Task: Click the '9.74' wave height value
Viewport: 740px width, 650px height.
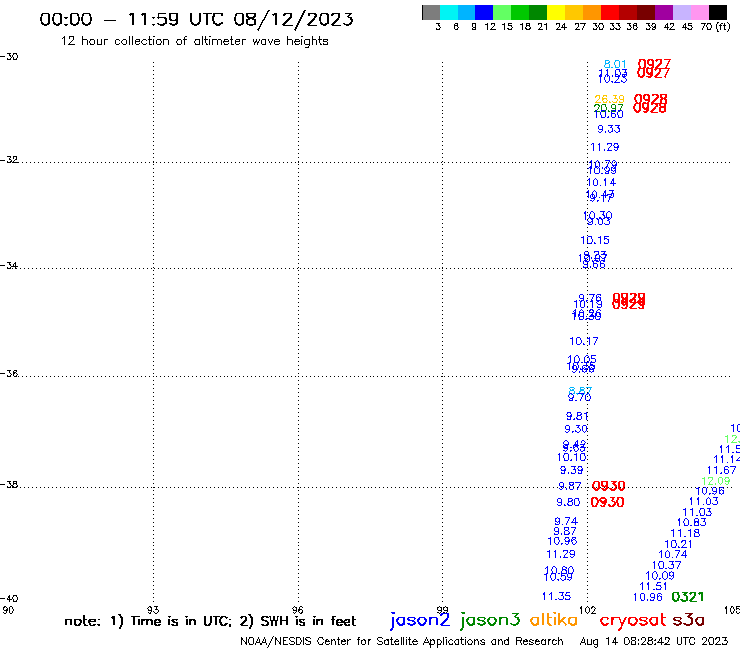Action: click(x=566, y=522)
